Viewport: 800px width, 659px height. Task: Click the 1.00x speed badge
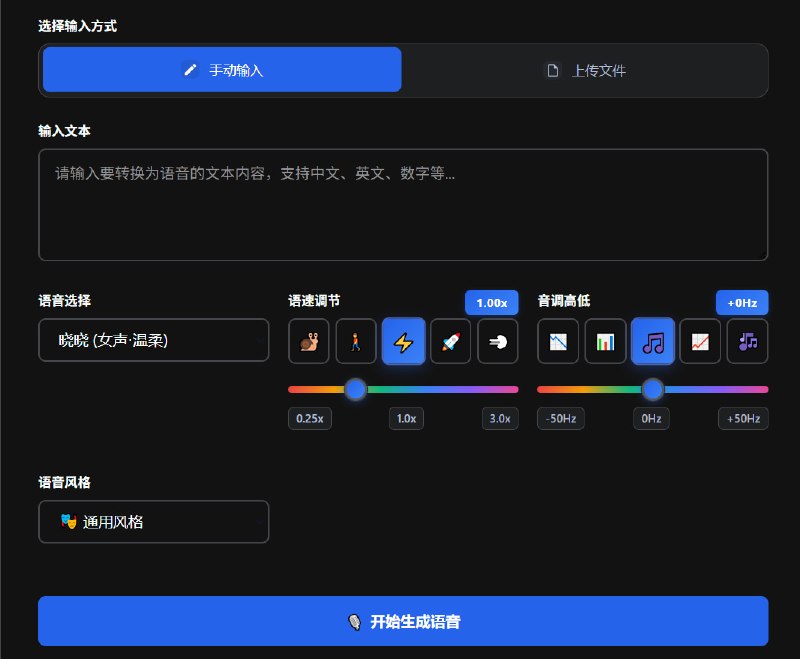click(492, 302)
